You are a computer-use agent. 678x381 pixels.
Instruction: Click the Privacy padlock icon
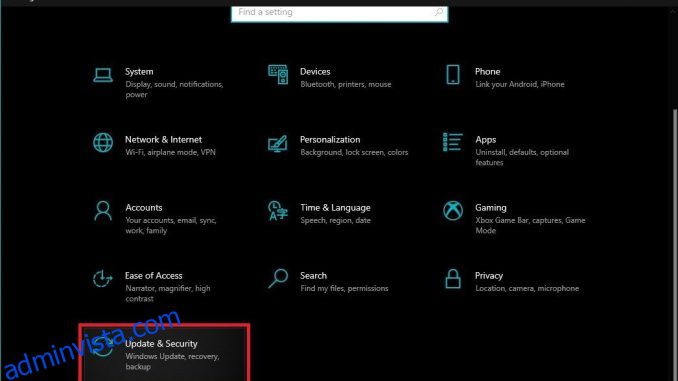(x=453, y=279)
